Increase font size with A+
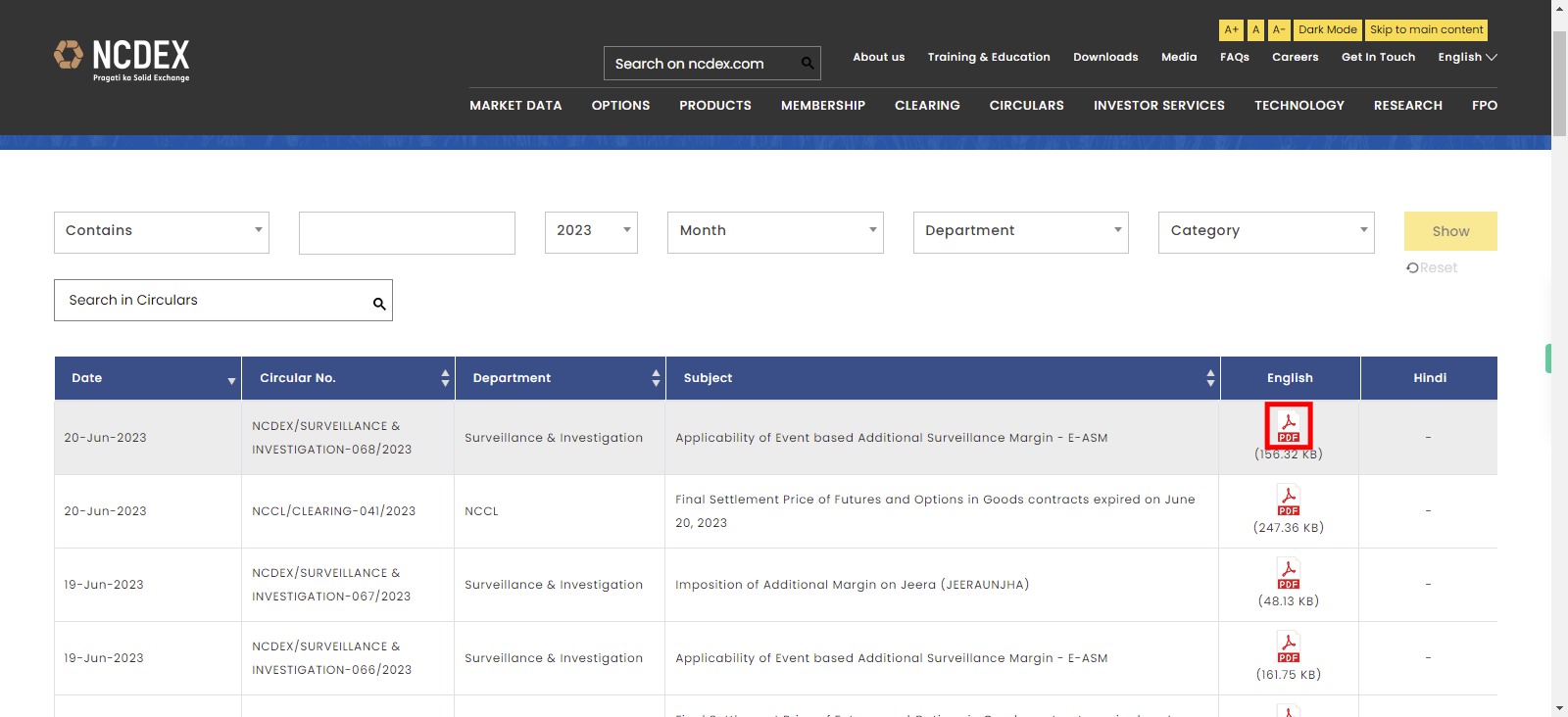Image resolution: width=1568 pixels, height=717 pixels. click(x=1231, y=30)
